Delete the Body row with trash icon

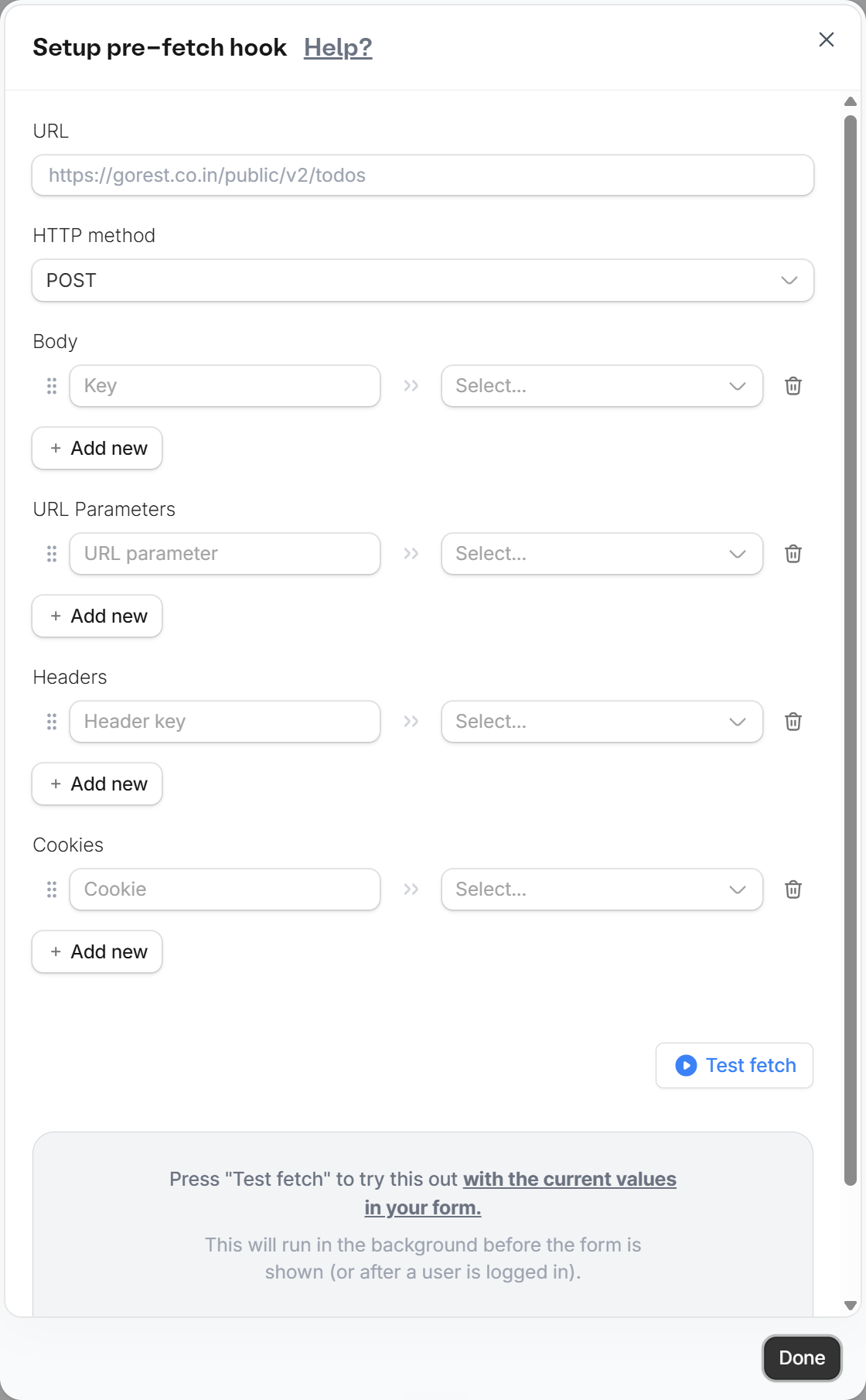[x=793, y=386]
